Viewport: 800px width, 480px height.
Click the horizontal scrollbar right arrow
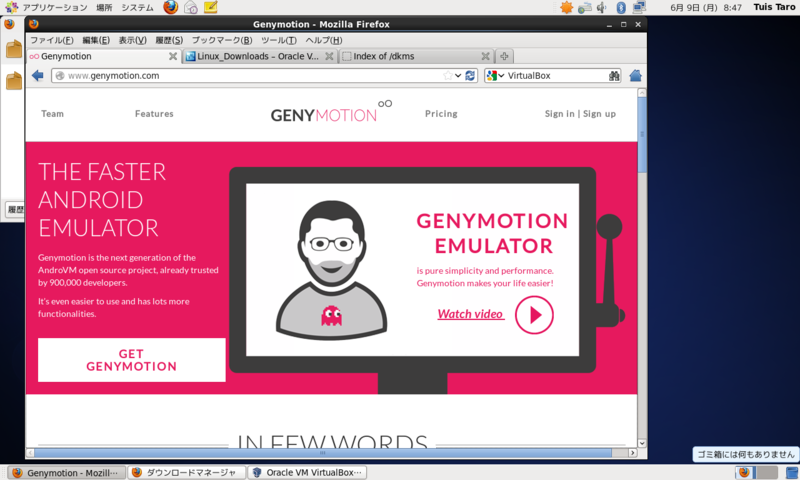pos(632,452)
